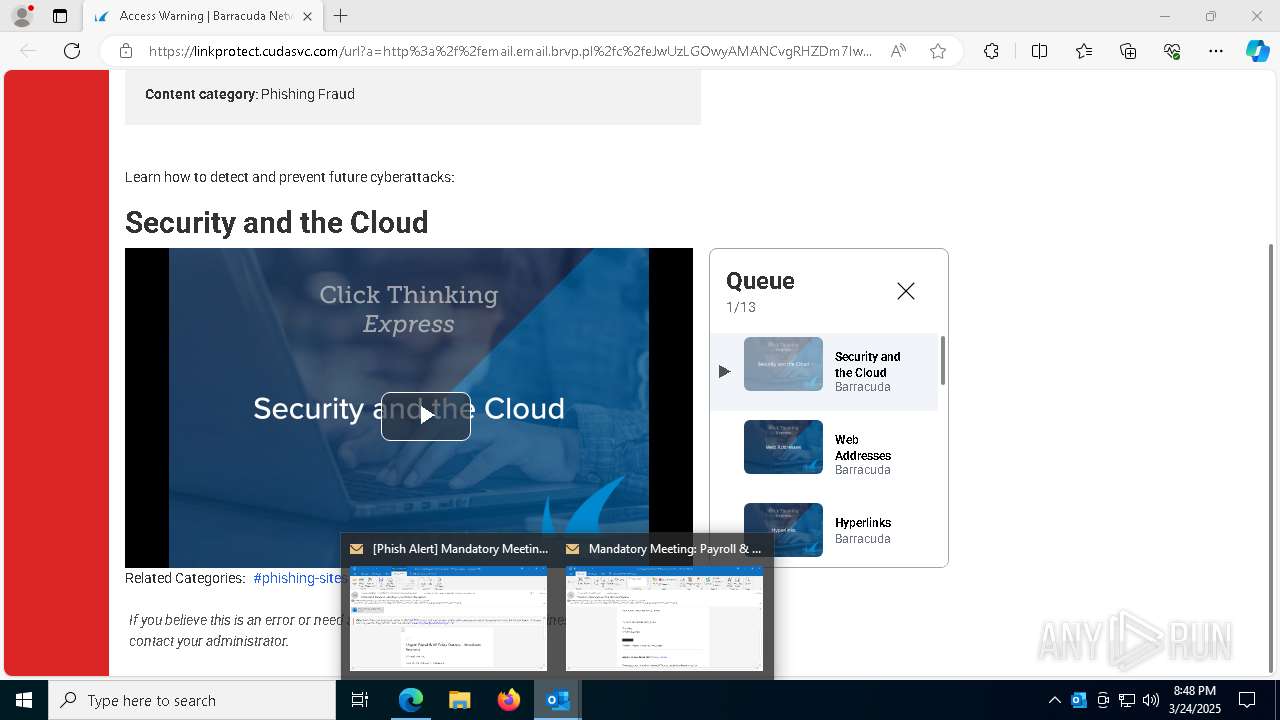
Task: Open the clock and date flyout
Action: coord(1195,700)
